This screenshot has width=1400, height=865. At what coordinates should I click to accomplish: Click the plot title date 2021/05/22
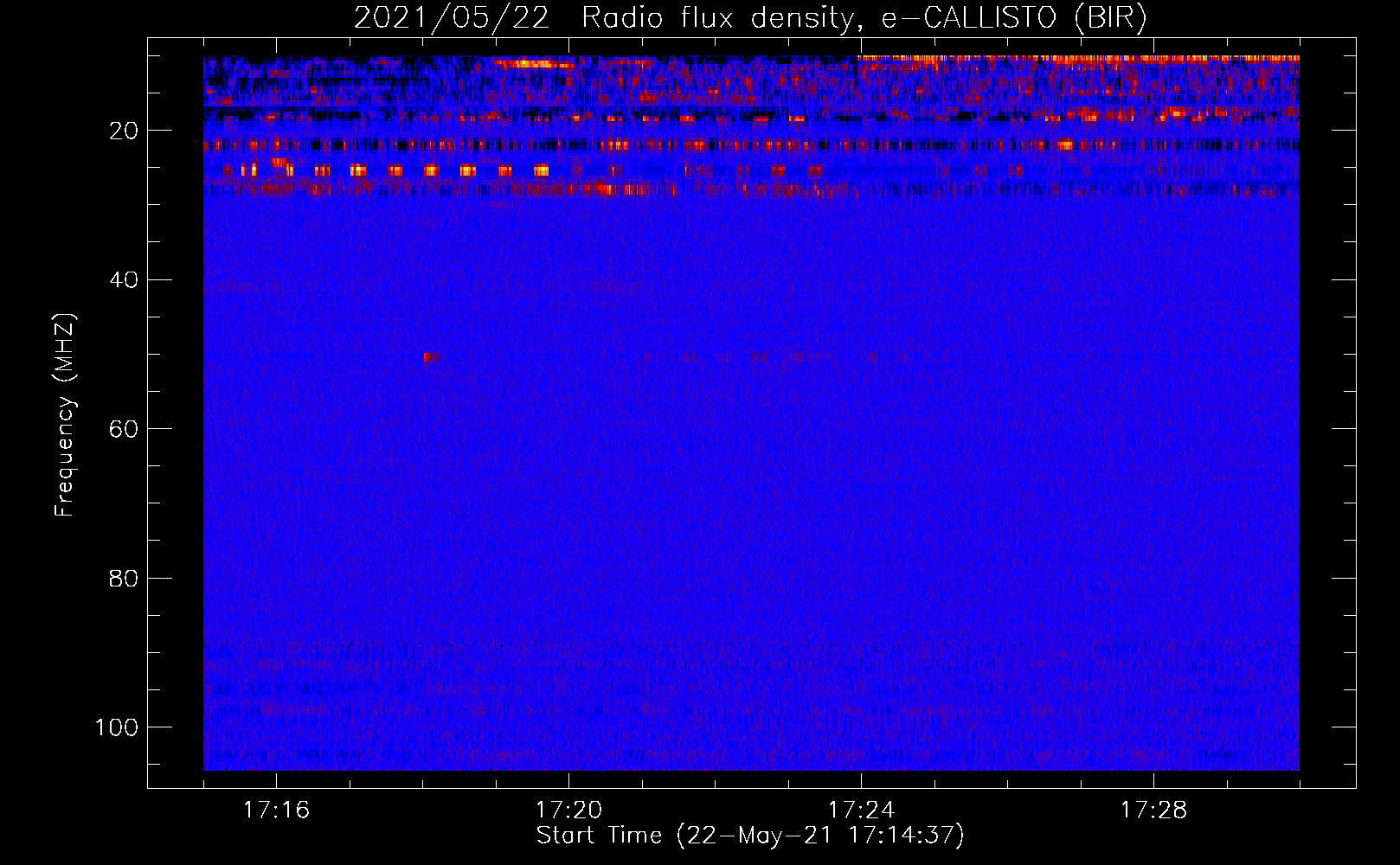pyautogui.click(x=452, y=18)
